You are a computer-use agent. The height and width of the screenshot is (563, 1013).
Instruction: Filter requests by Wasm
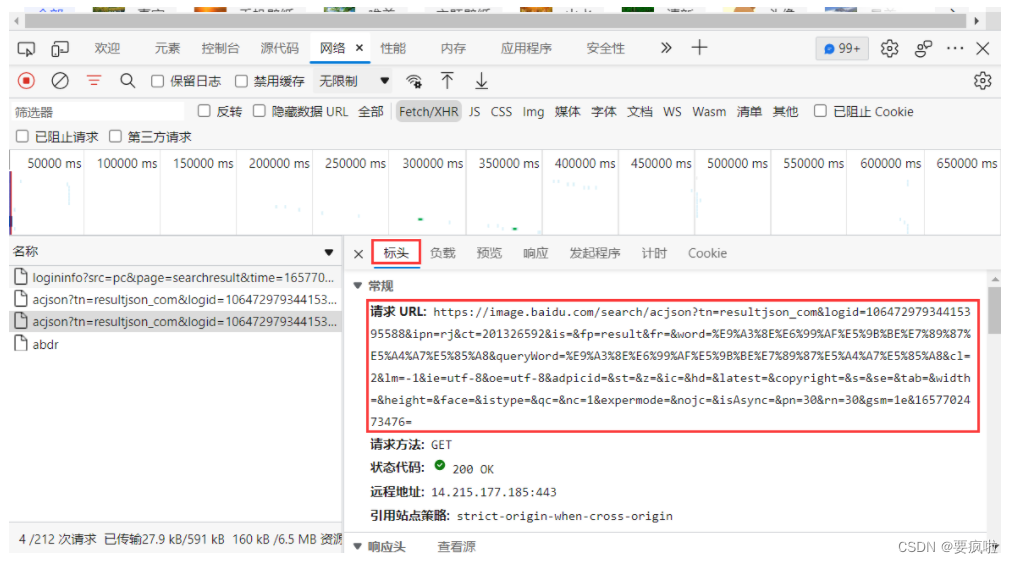(709, 112)
